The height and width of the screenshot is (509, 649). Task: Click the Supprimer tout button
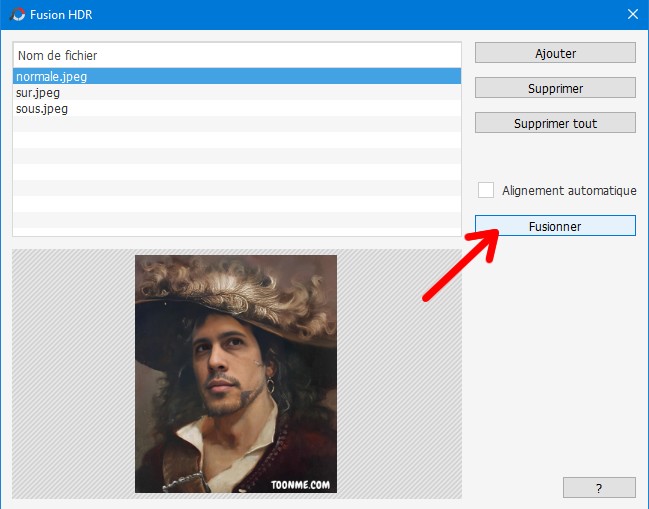click(x=555, y=123)
